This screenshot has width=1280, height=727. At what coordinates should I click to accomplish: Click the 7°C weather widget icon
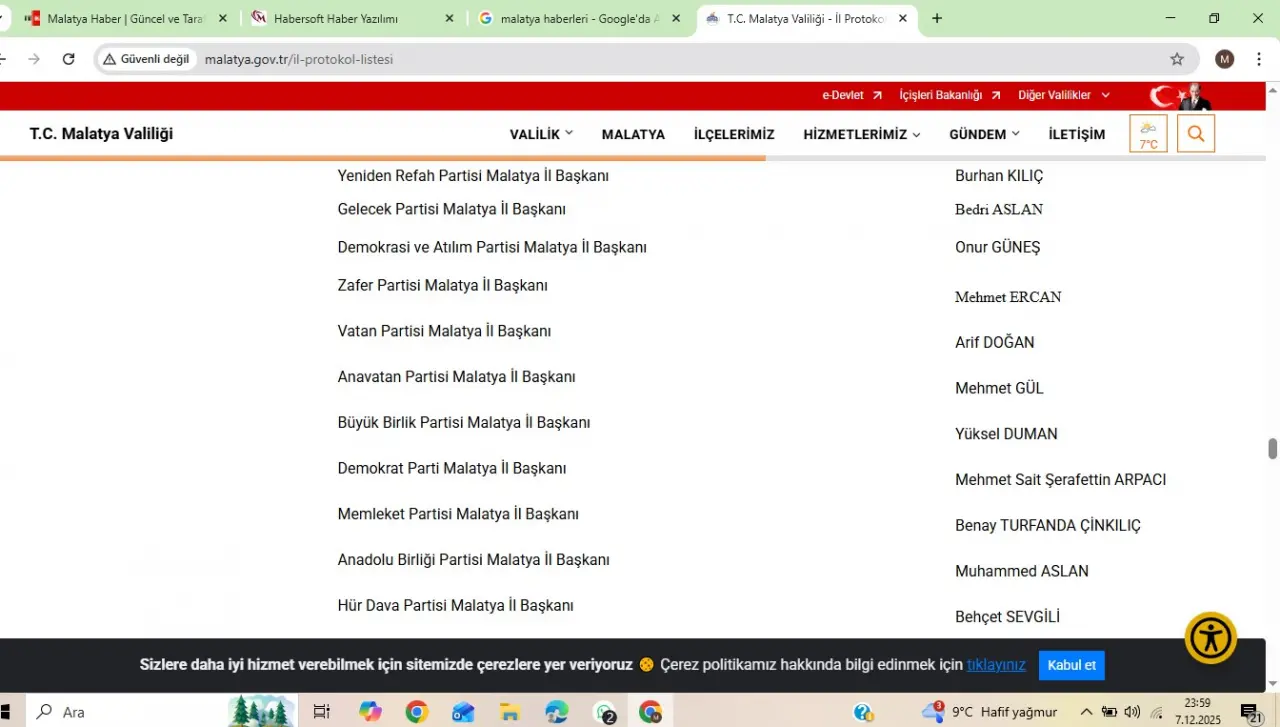(x=1148, y=134)
